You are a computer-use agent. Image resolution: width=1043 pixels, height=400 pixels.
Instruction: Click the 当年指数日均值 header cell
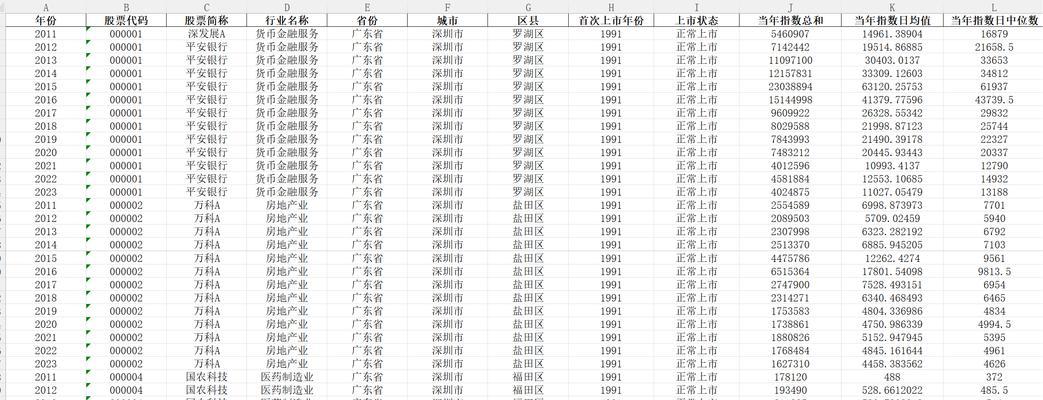[x=892, y=21]
